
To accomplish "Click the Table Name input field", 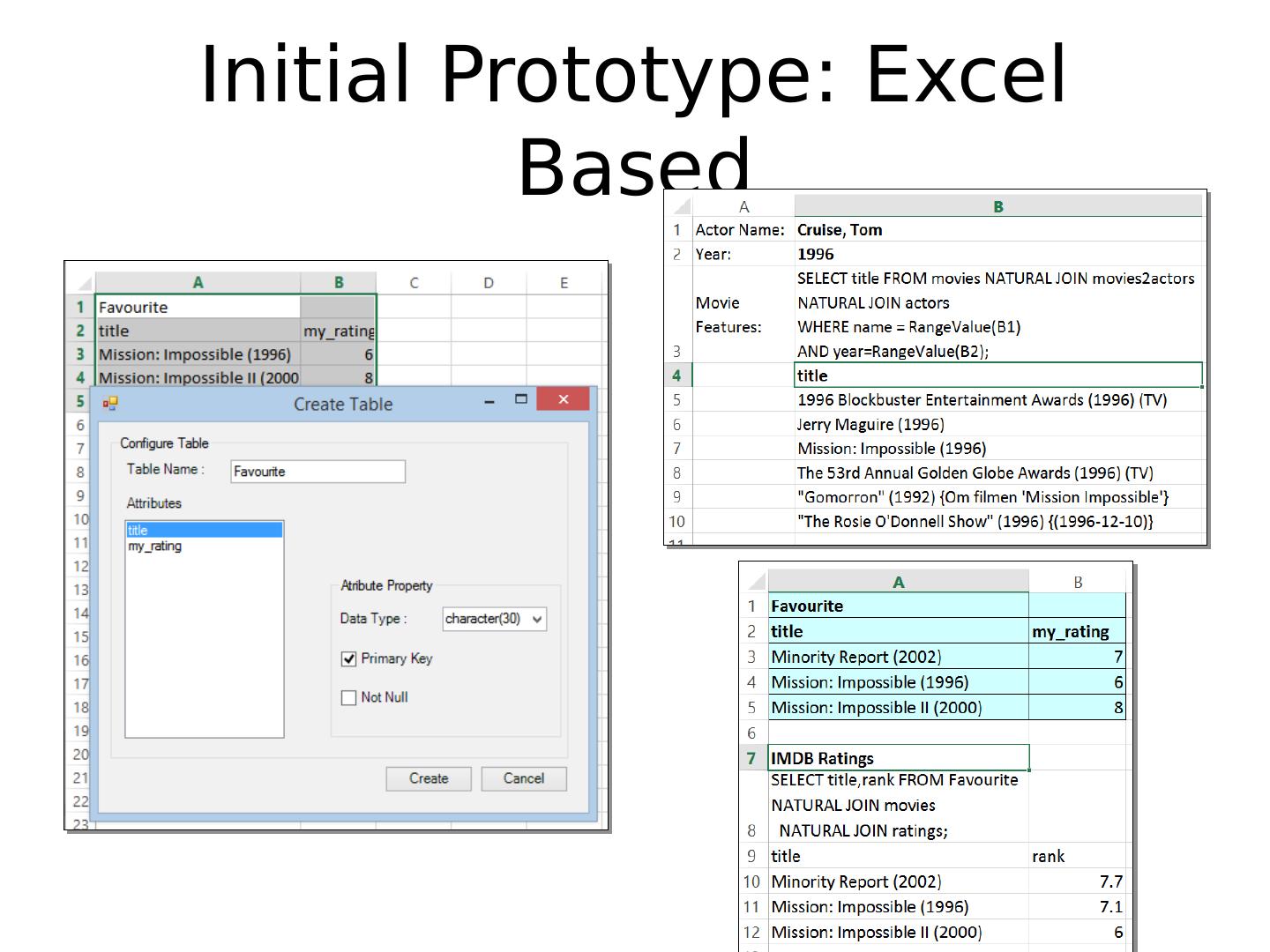I will tap(317, 472).
